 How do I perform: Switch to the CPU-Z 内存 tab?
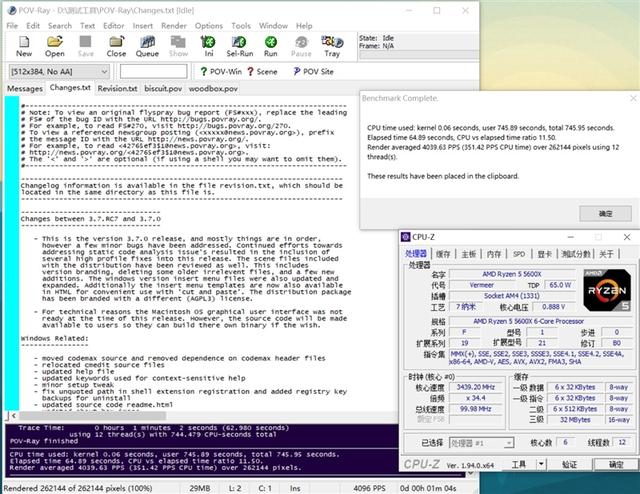point(494,254)
